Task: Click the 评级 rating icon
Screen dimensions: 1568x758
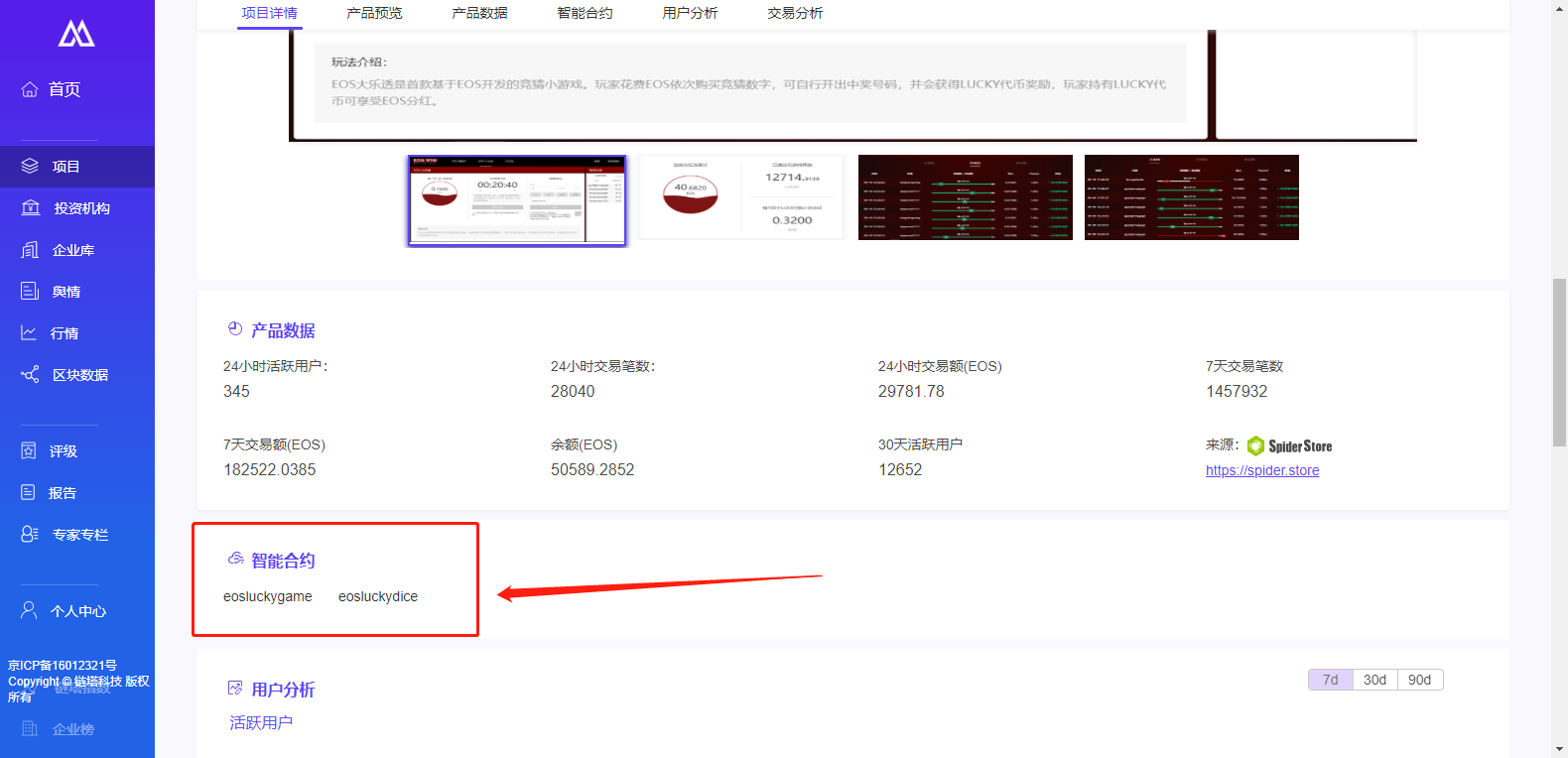Action: pyautogui.click(x=29, y=450)
